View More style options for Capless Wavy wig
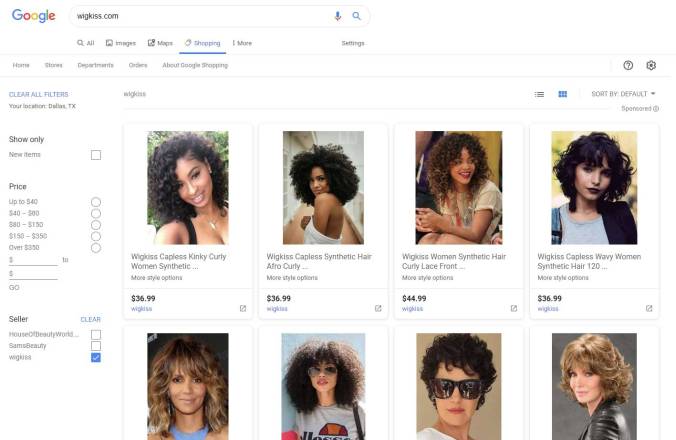 tap(563, 278)
